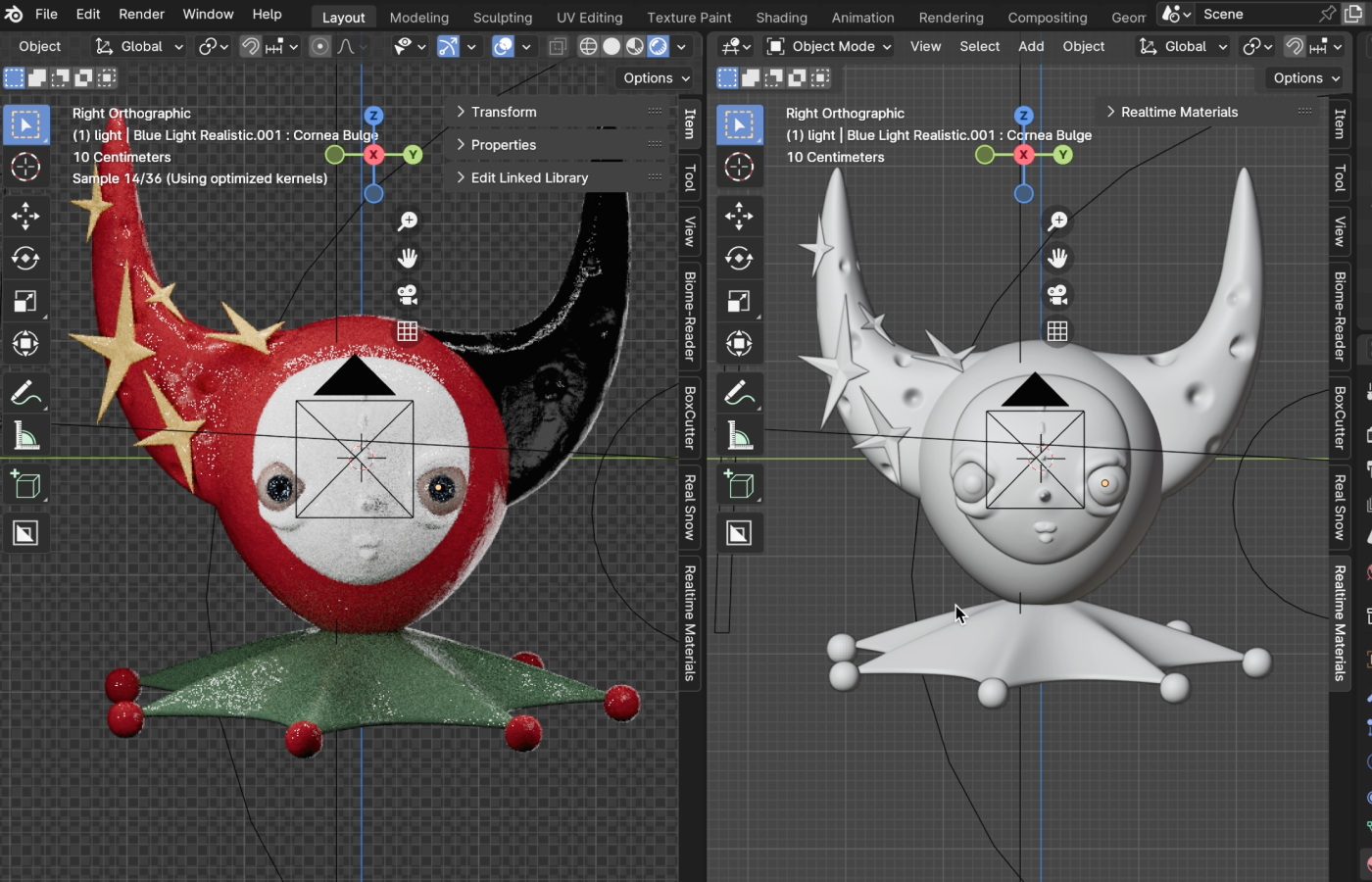Switch to orthographic grid view in right viewport
The width and height of the screenshot is (1372, 882).
pyautogui.click(x=1057, y=331)
